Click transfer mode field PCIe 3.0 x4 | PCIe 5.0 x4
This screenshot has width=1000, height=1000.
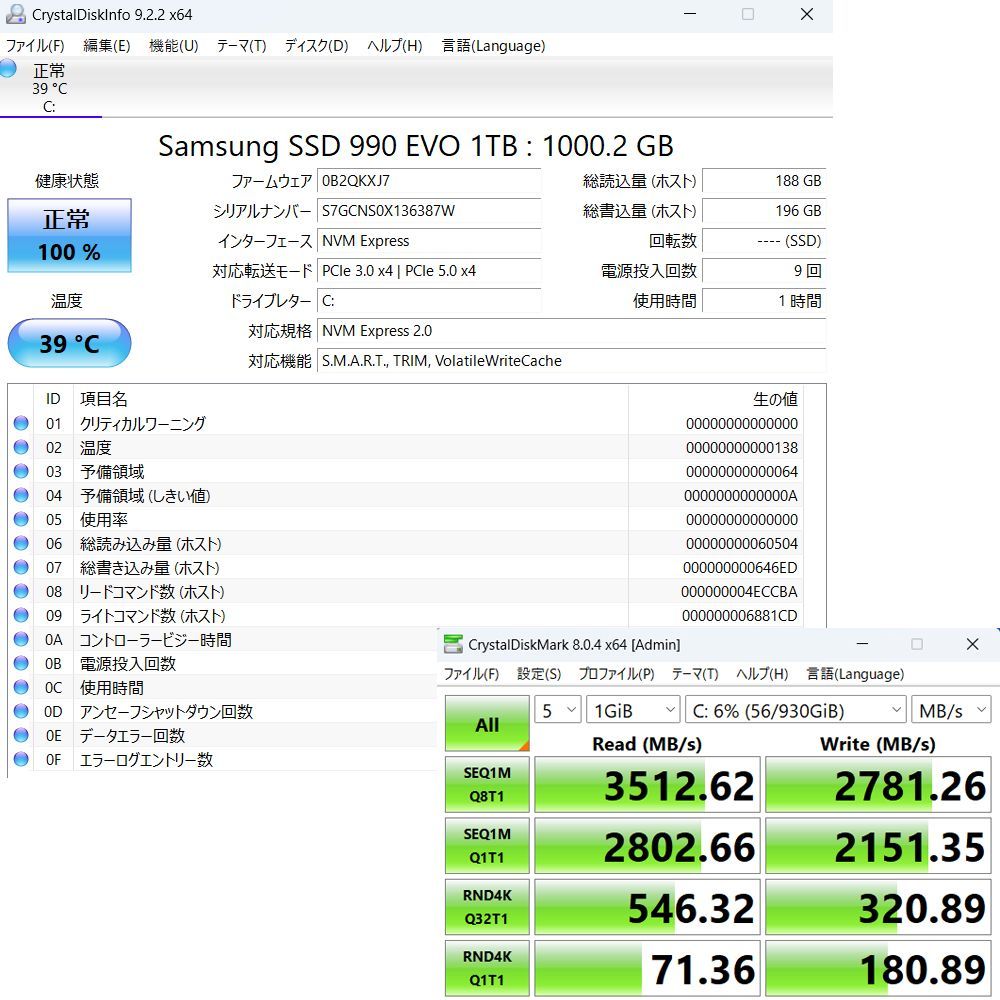point(429,270)
